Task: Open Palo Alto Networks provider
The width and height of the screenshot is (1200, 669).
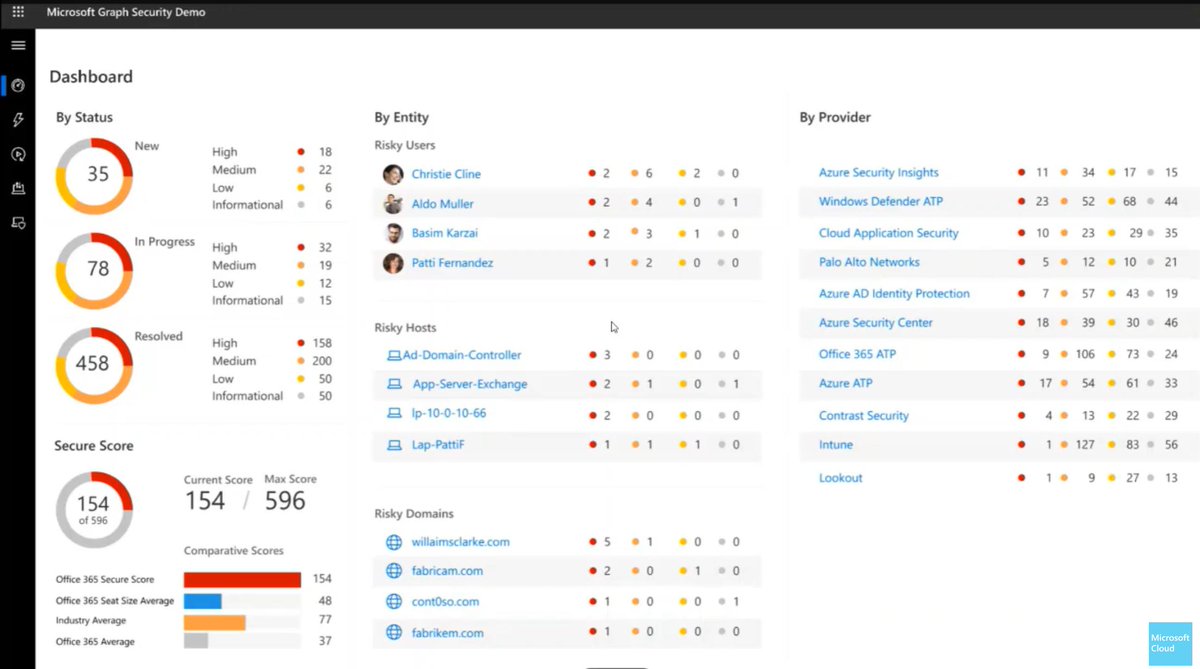Action: tap(869, 262)
